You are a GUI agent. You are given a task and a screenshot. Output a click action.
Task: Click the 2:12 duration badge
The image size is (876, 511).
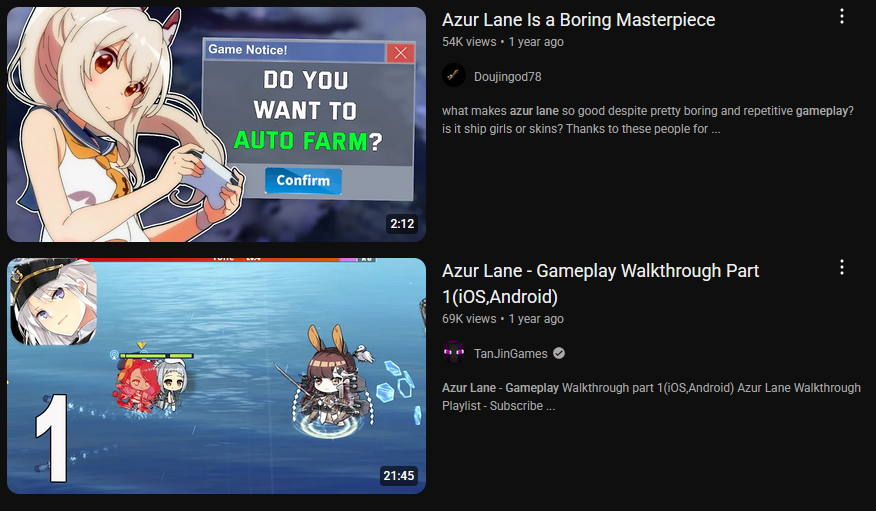[x=402, y=224]
